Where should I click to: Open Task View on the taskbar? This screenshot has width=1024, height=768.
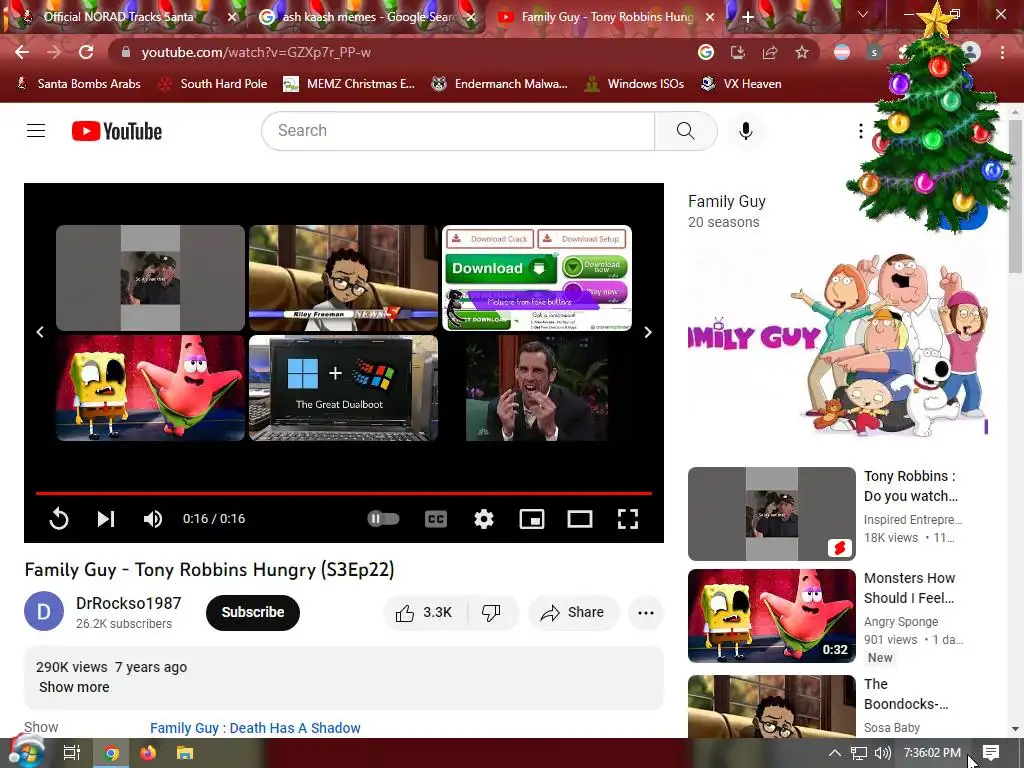pos(72,753)
